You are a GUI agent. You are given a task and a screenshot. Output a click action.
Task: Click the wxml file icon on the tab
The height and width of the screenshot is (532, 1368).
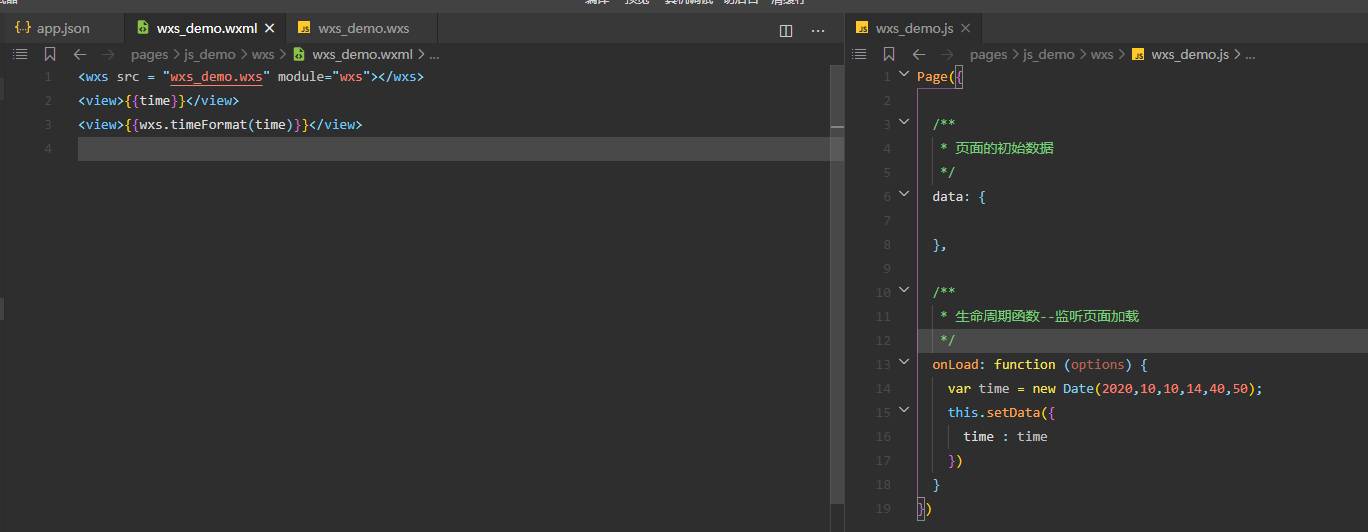pos(143,28)
